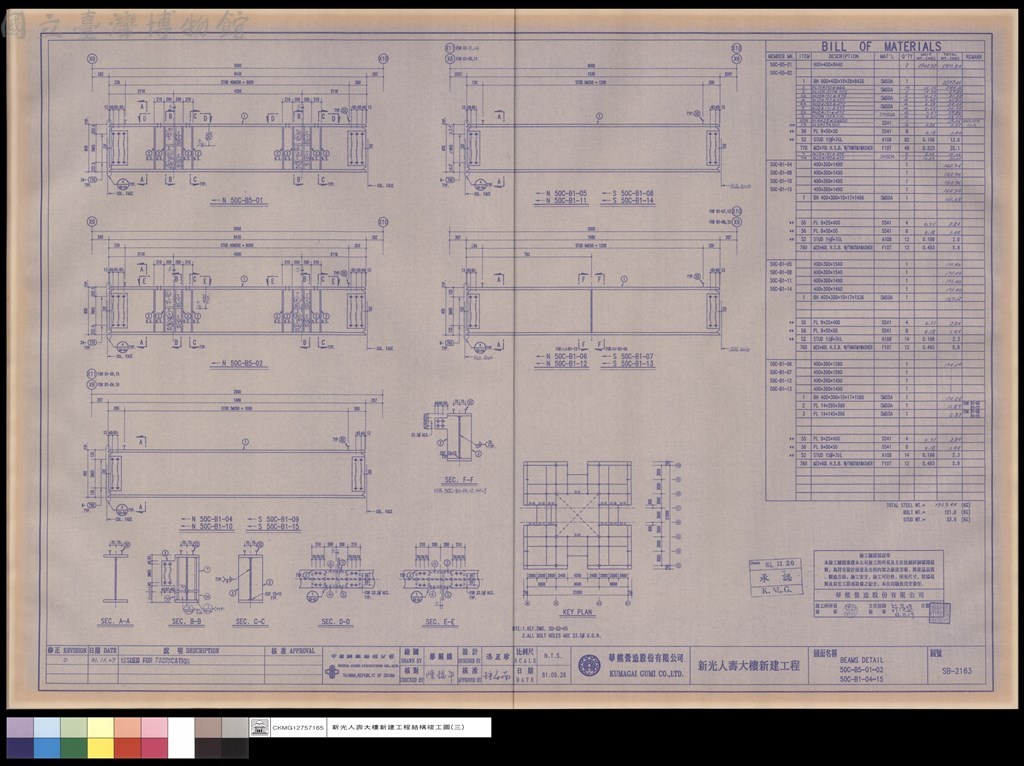Click the Kumagai Gumi circular logo
This screenshot has width=1024, height=766.
(589, 666)
